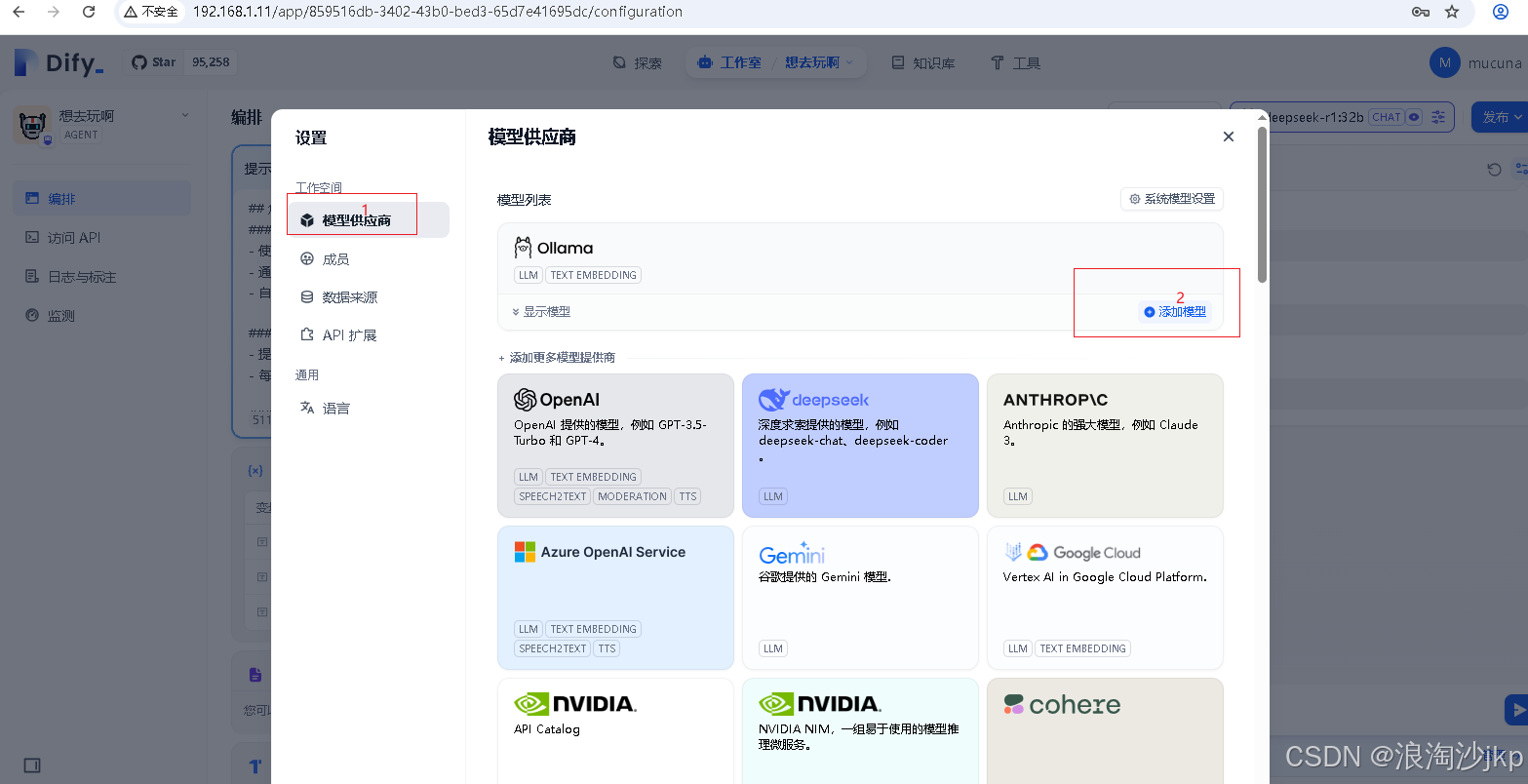Open API 扩展 in settings menu
The width and height of the screenshot is (1528, 784).
point(370,335)
